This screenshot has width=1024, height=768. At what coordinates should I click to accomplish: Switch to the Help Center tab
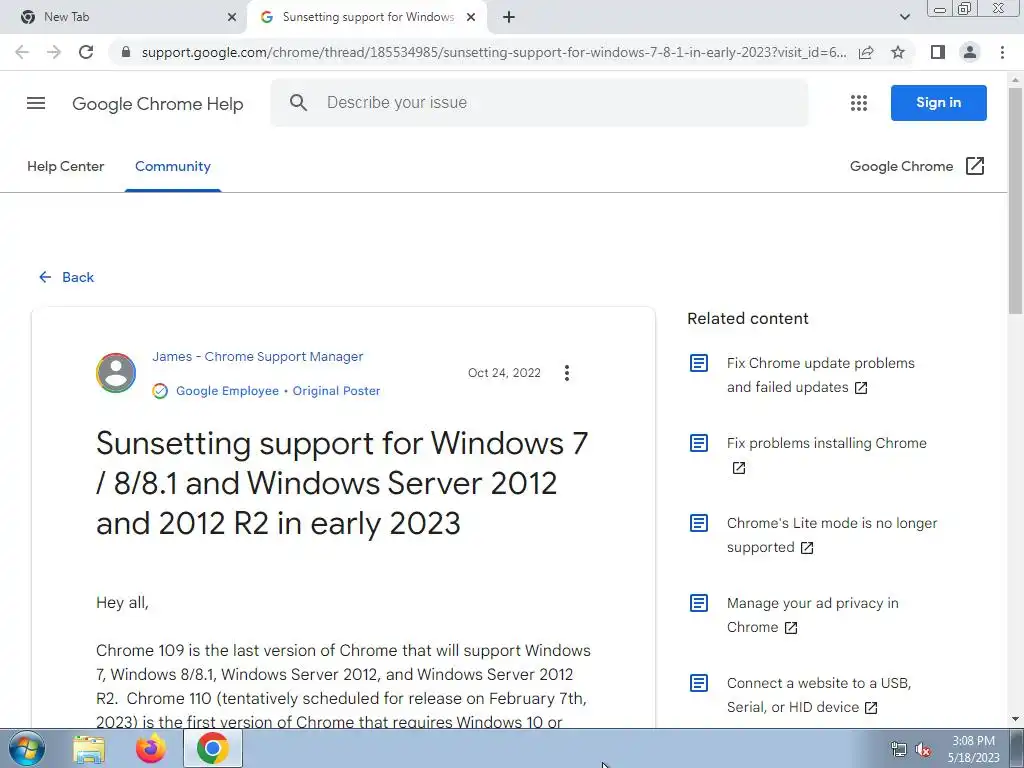65,167
